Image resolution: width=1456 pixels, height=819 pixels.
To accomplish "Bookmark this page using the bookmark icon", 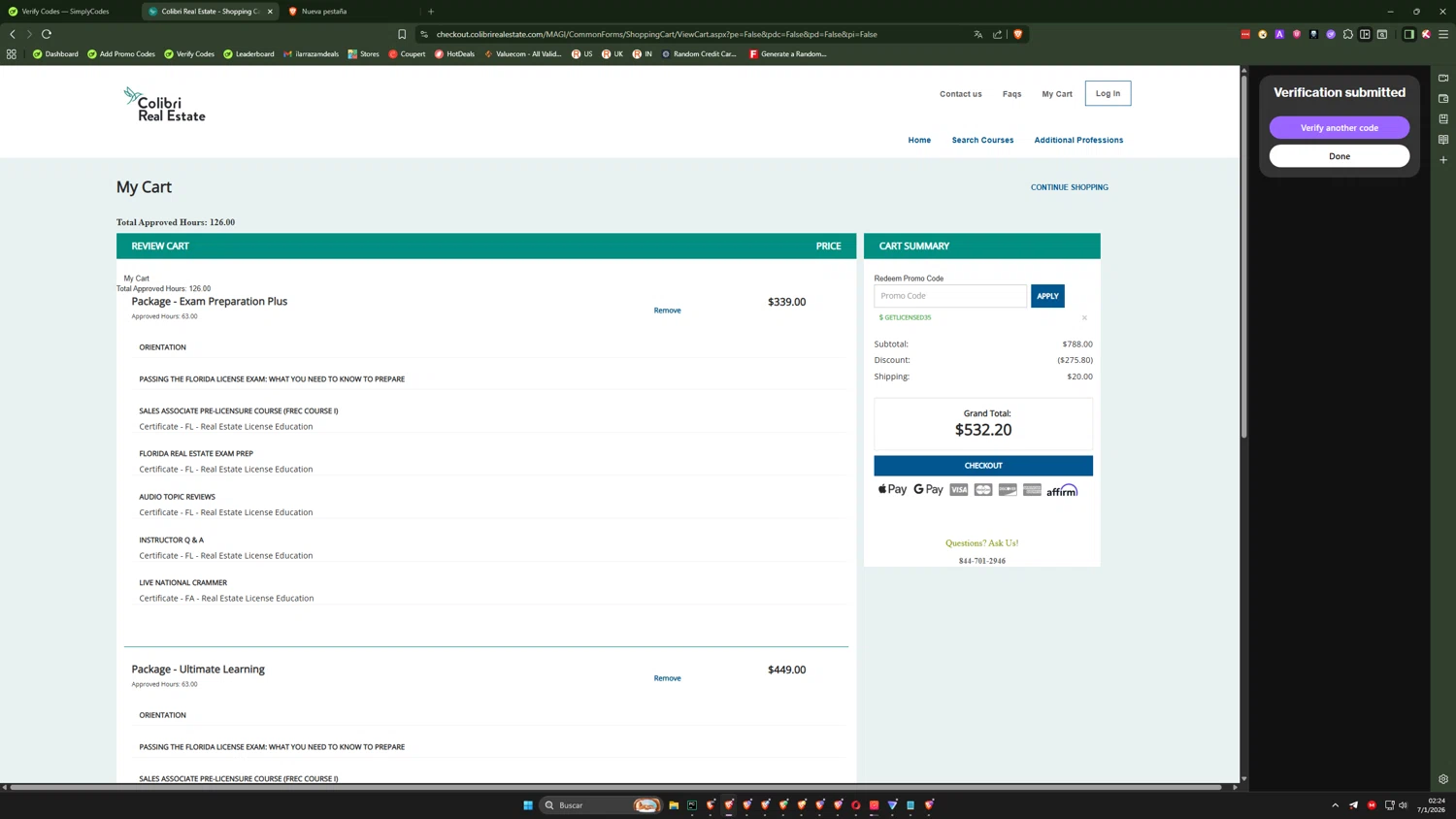I will [402, 34].
